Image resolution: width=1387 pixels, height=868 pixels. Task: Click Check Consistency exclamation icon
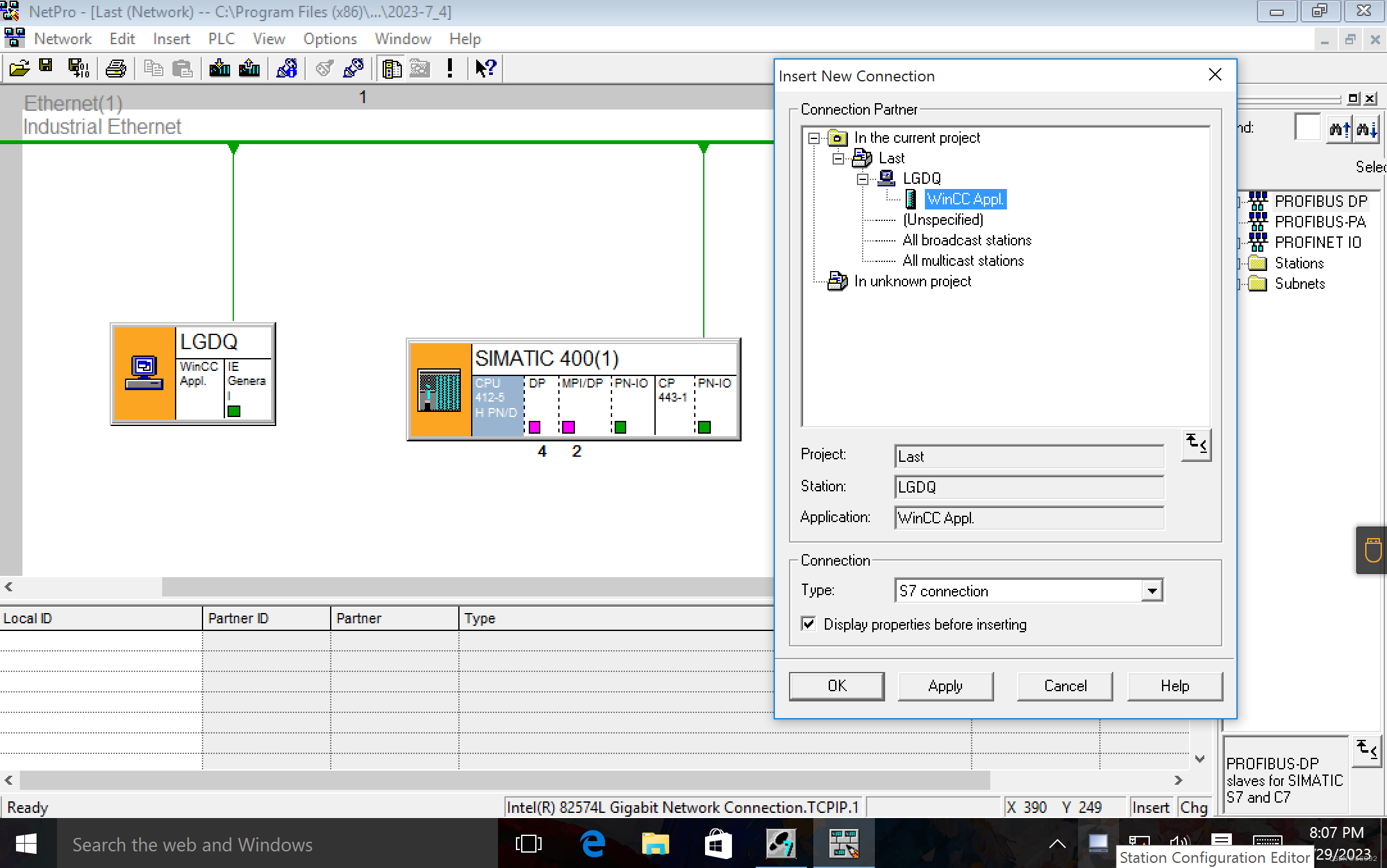pyautogui.click(x=450, y=68)
